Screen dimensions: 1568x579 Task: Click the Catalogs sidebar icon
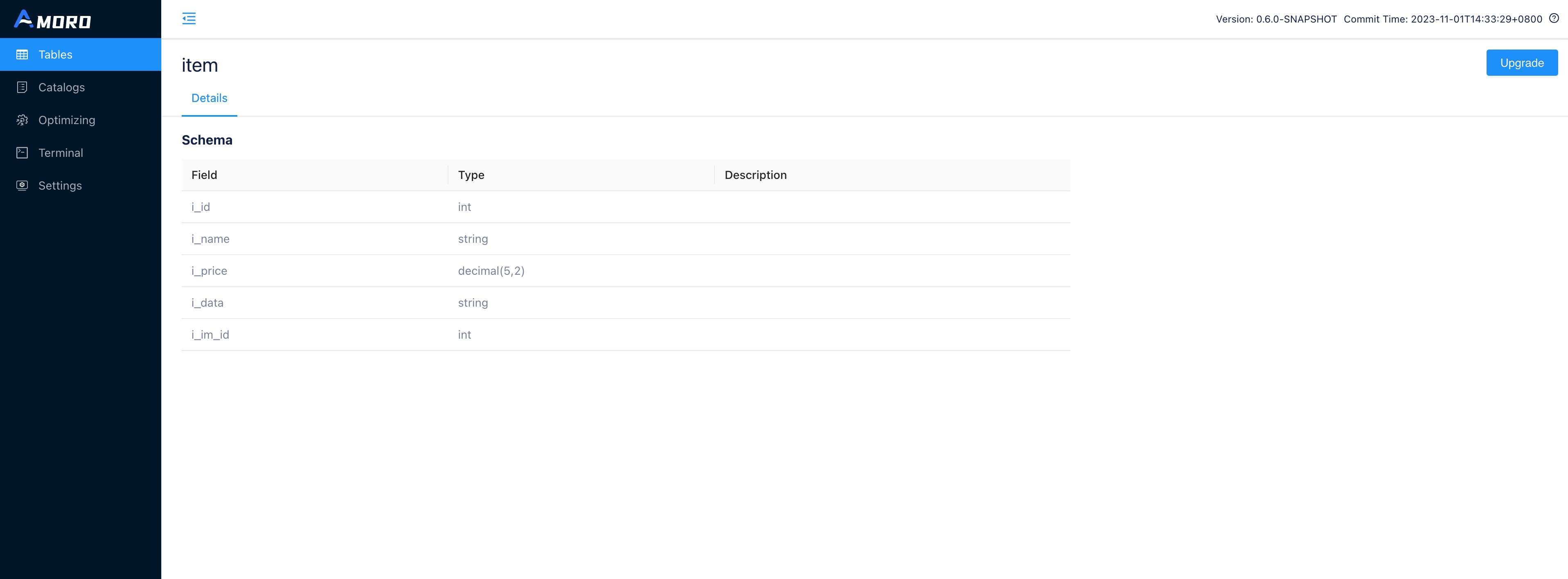pos(23,88)
